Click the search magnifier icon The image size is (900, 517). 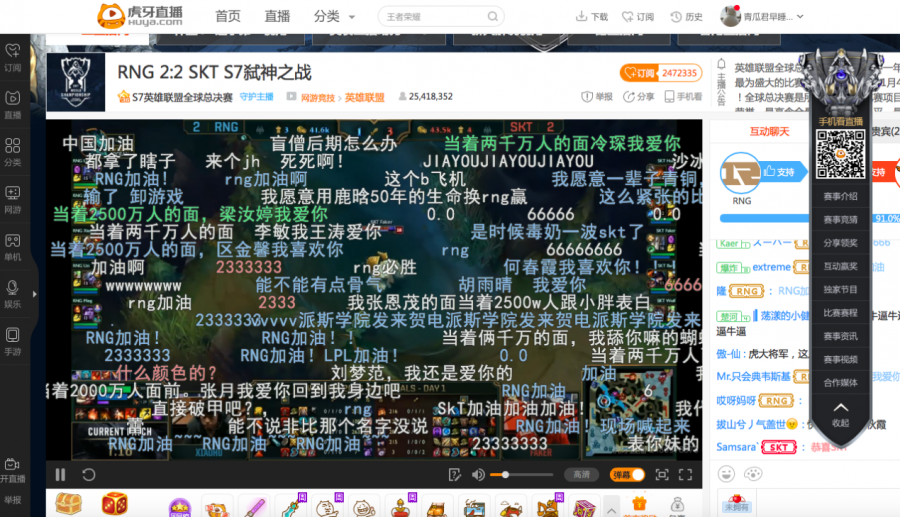(492, 17)
